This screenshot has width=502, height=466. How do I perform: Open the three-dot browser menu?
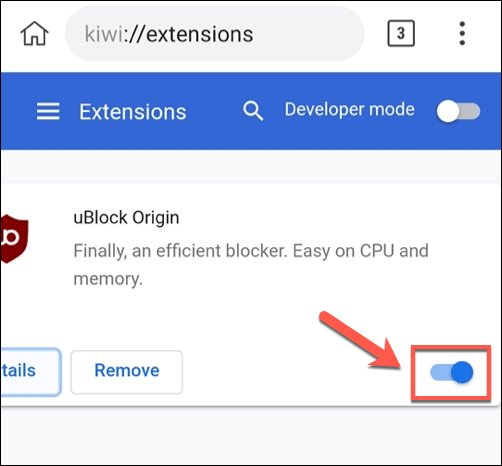462,33
